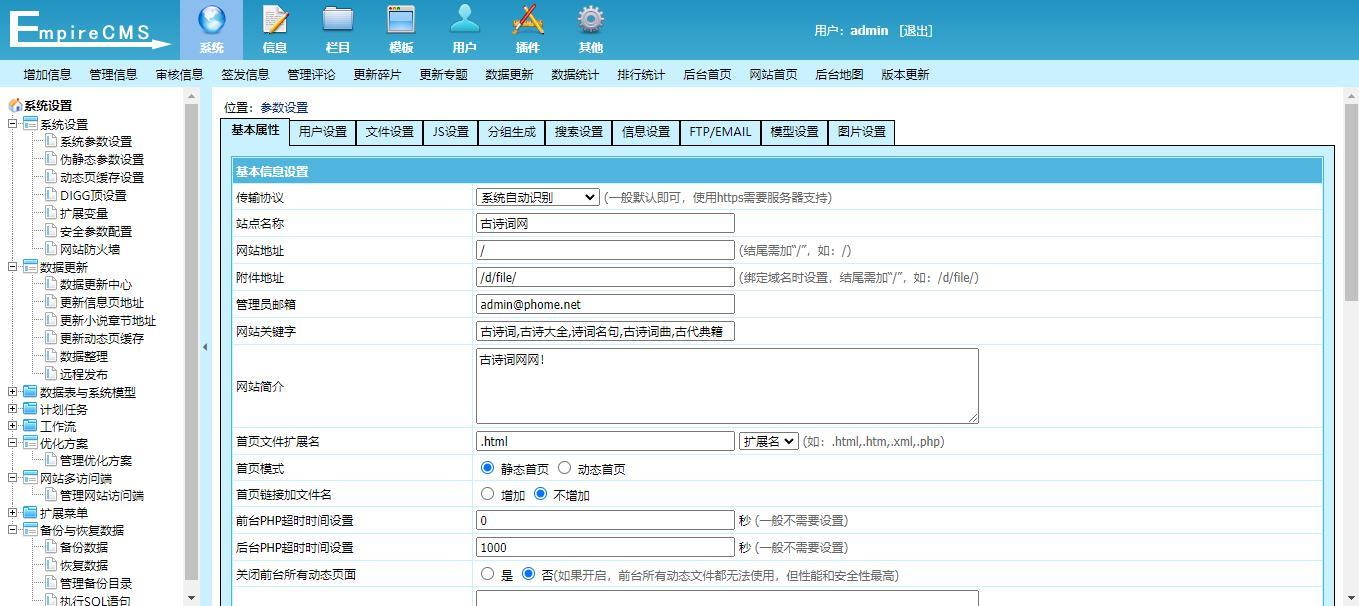
Task: Switch to the FTP/EMAIL tab
Action: pos(720,132)
